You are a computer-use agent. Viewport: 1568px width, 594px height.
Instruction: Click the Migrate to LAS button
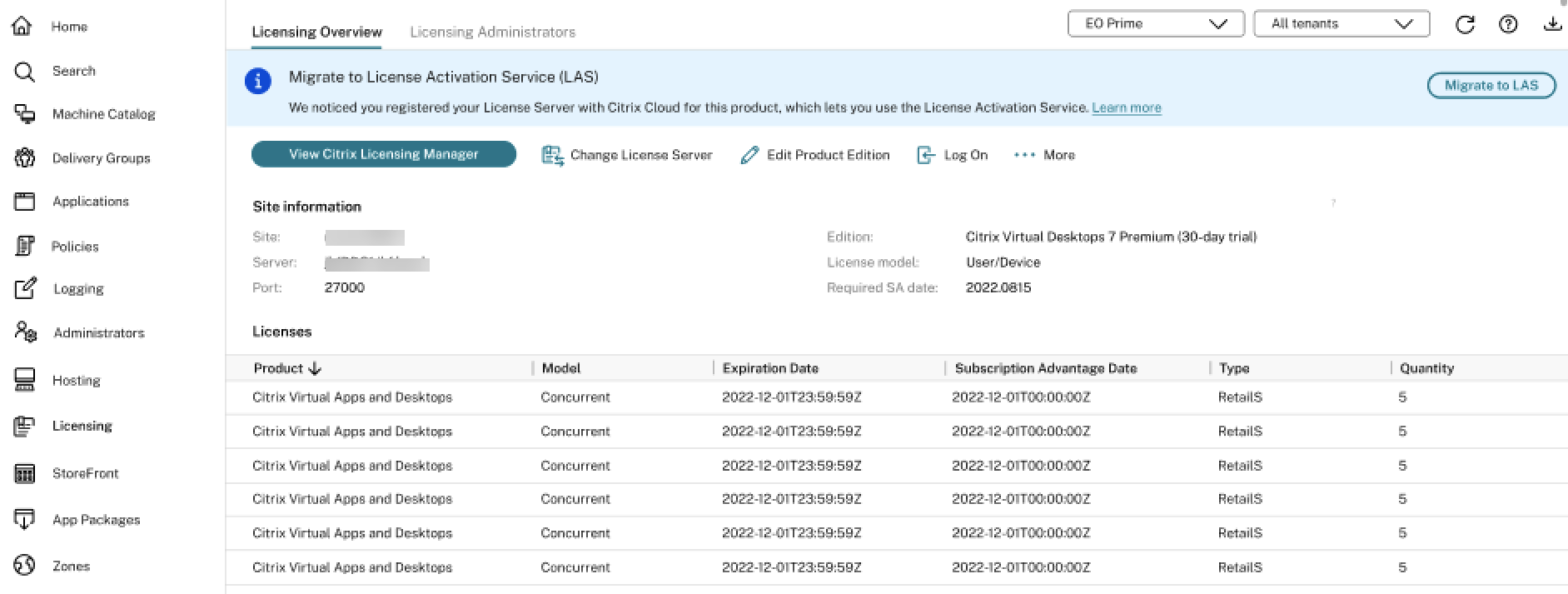[x=1491, y=85]
